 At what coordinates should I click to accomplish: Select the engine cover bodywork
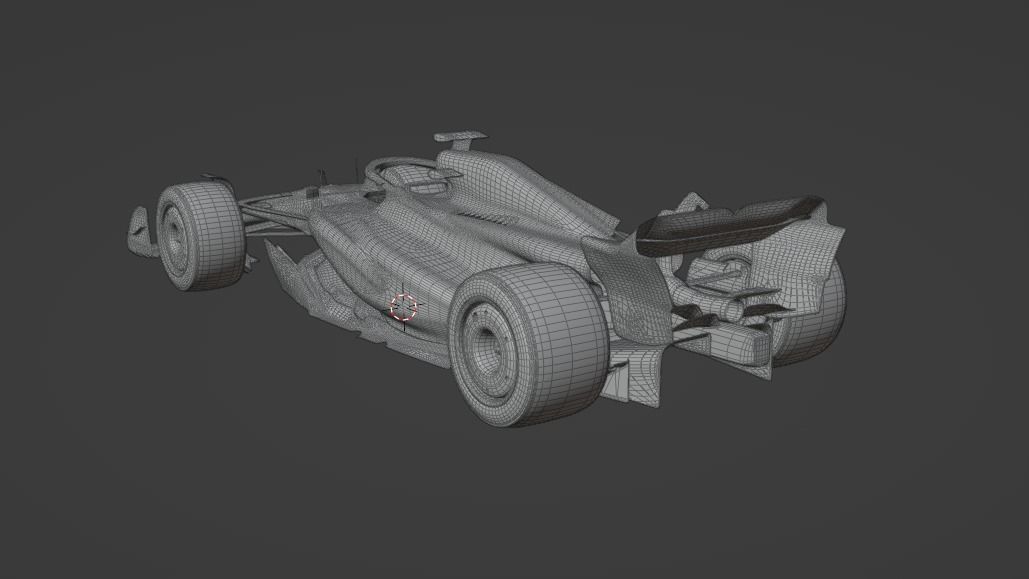tap(525, 190)
